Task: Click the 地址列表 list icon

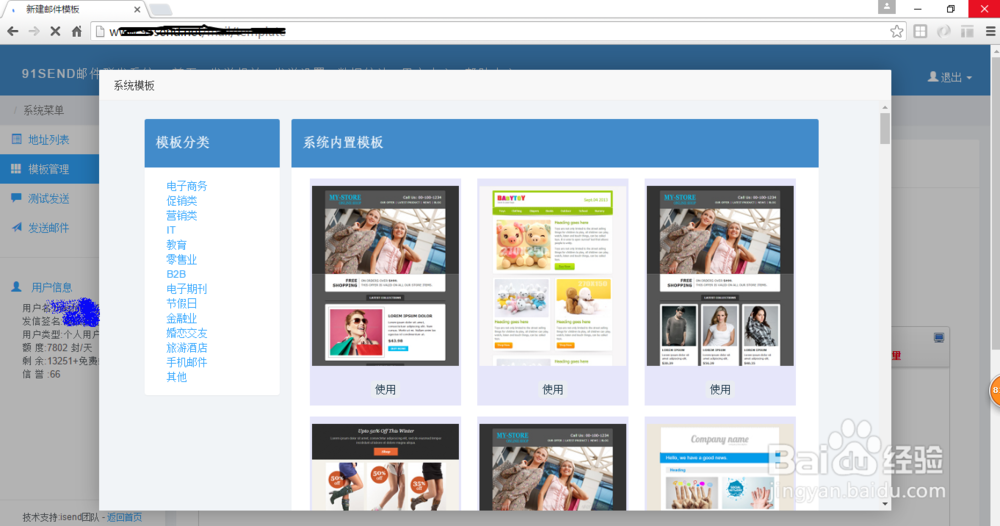Action: [17, 139]
